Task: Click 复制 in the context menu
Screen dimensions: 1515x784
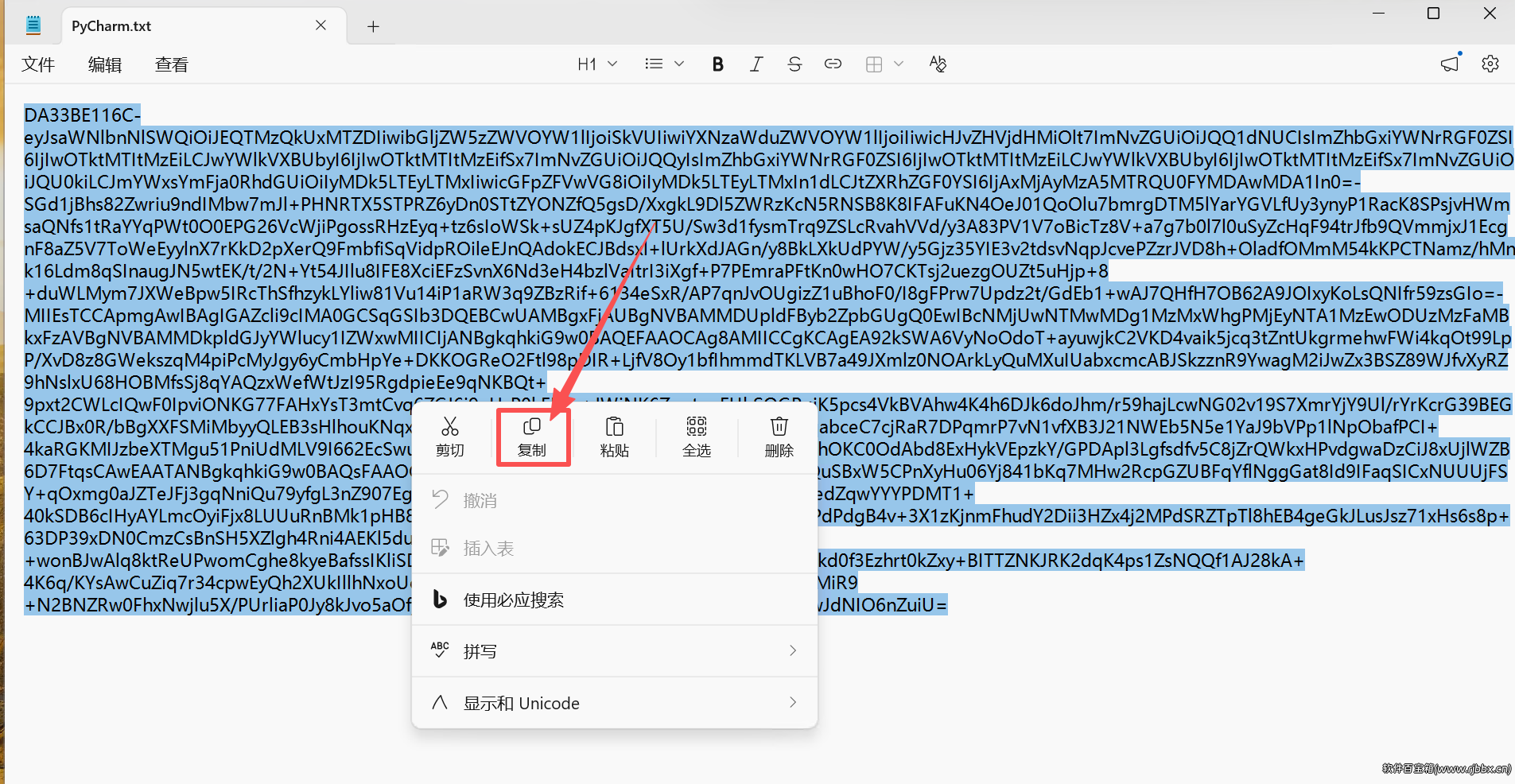Action: click(x=532, y=437)
